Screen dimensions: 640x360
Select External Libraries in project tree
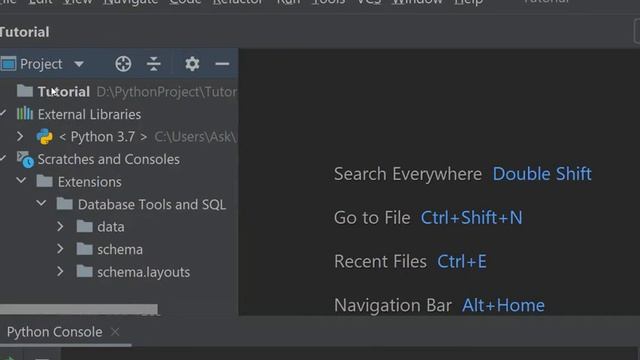click(x=89, y=114)
